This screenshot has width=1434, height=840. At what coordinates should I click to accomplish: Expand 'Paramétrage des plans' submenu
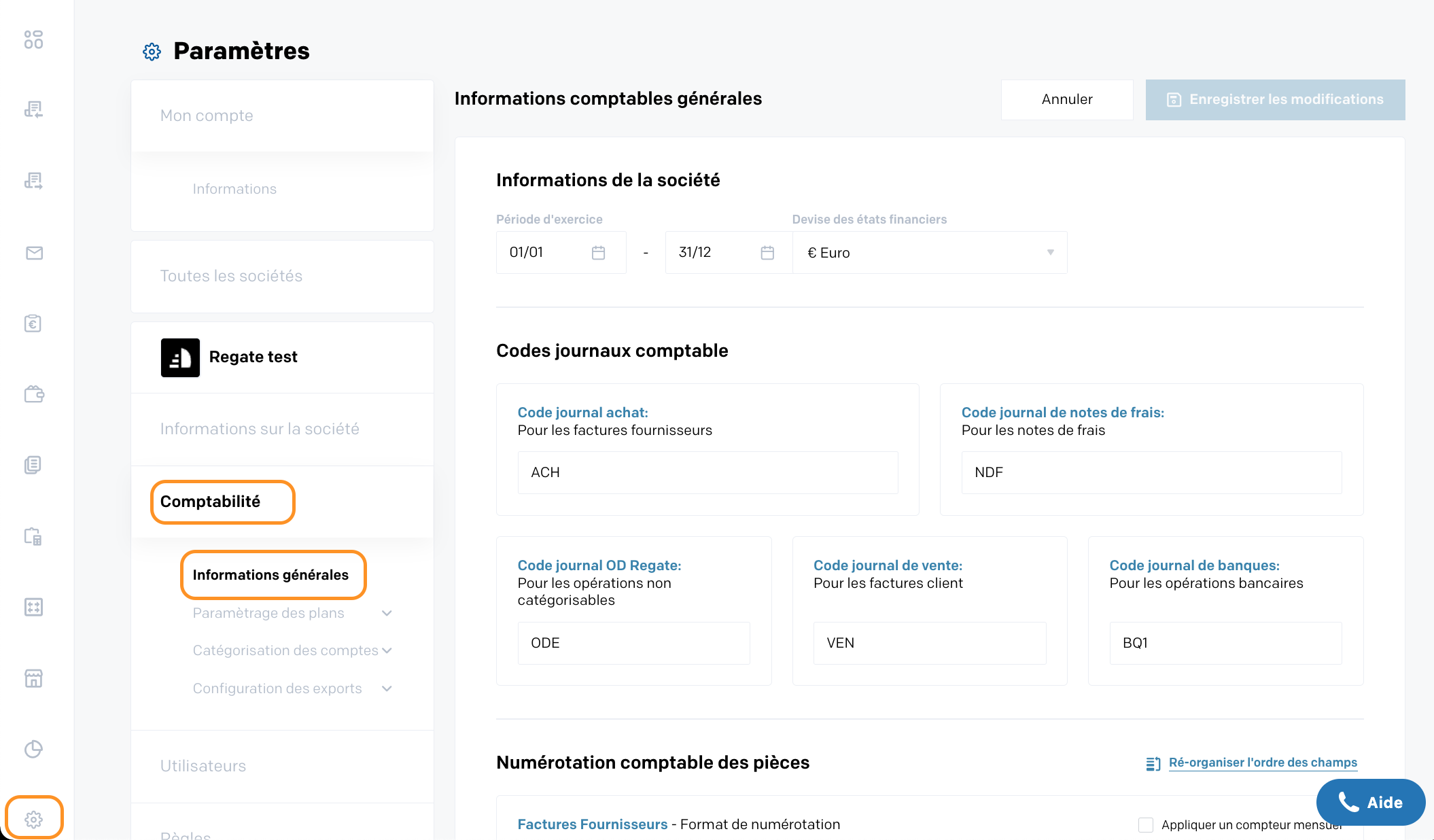pos(387,613)
